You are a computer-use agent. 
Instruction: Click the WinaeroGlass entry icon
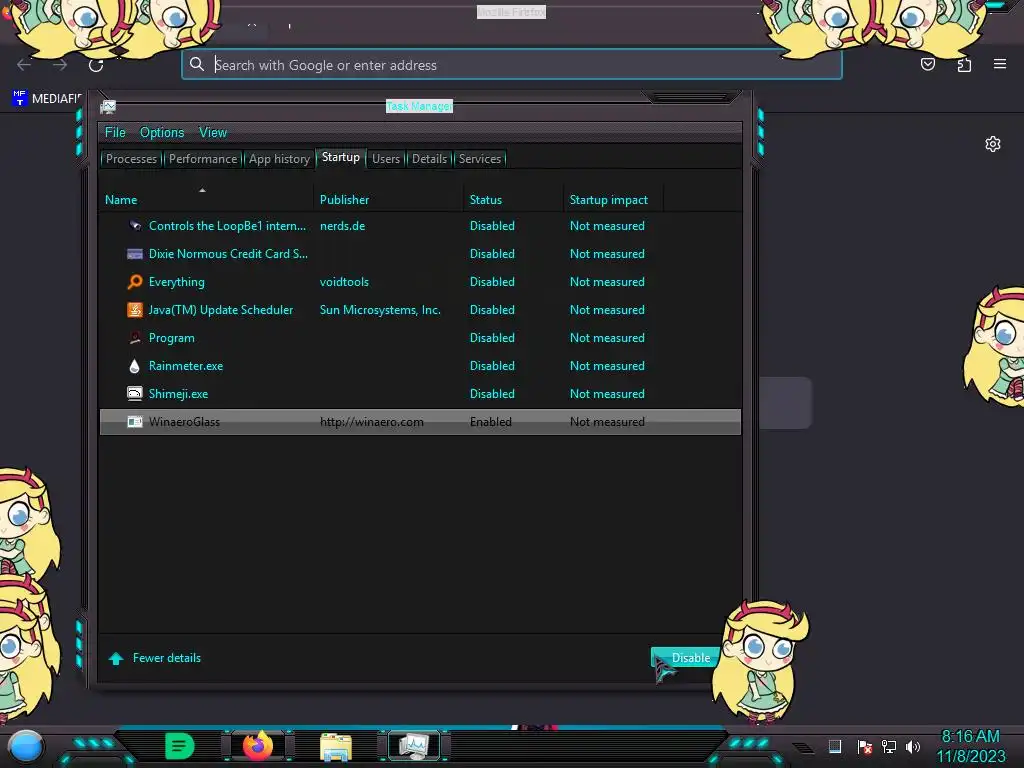point(135,422)
